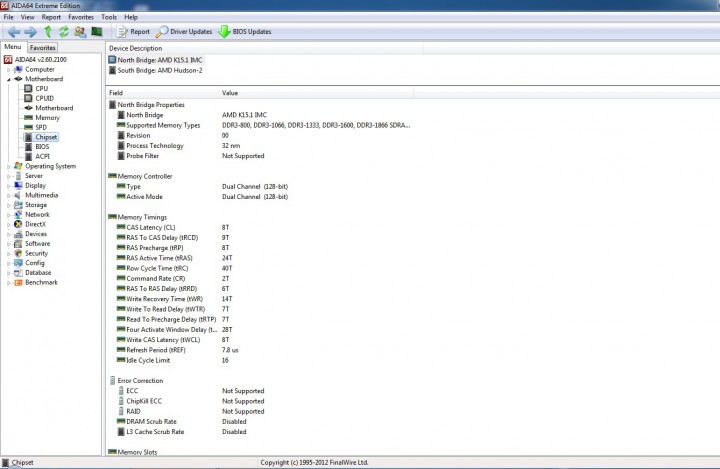The image size is (720, 469).
Task: Expand the Storage tree node
Action: 8,205
